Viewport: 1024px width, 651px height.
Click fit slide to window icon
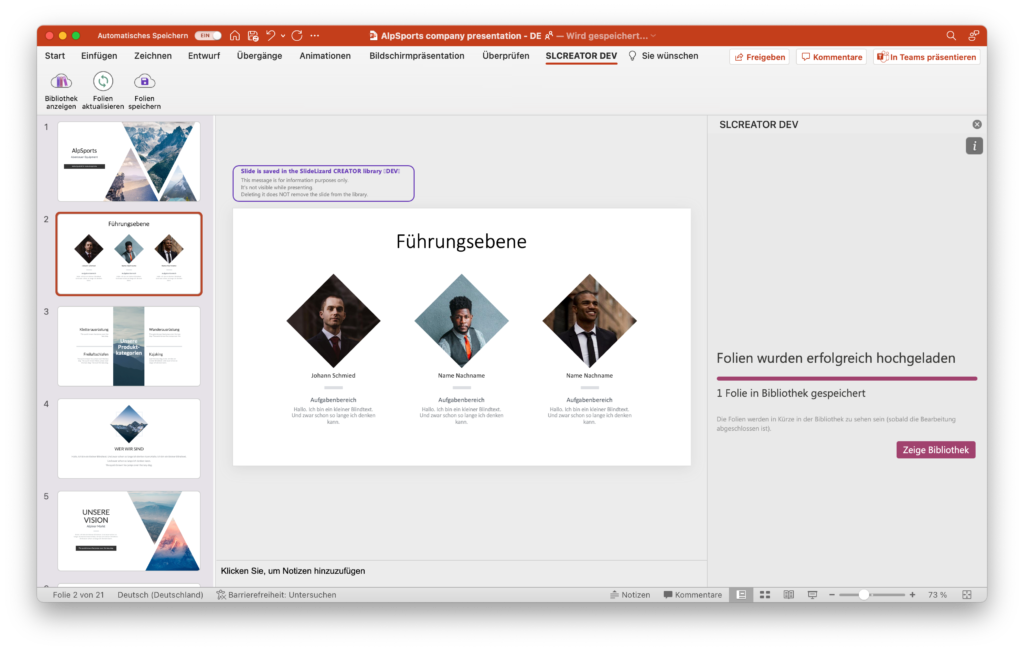pos(967,595)
